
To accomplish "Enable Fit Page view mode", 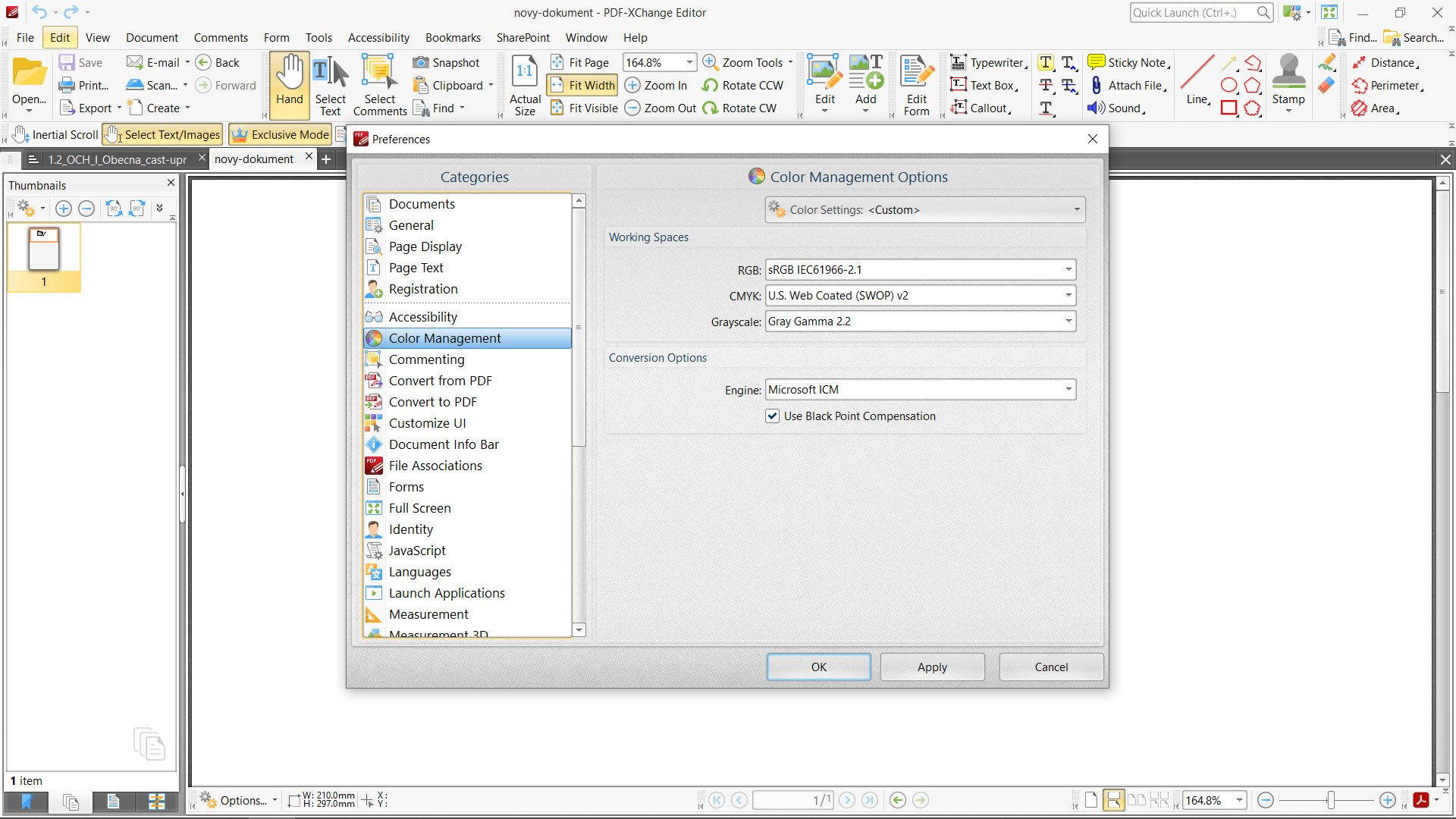I will (580, 63).
